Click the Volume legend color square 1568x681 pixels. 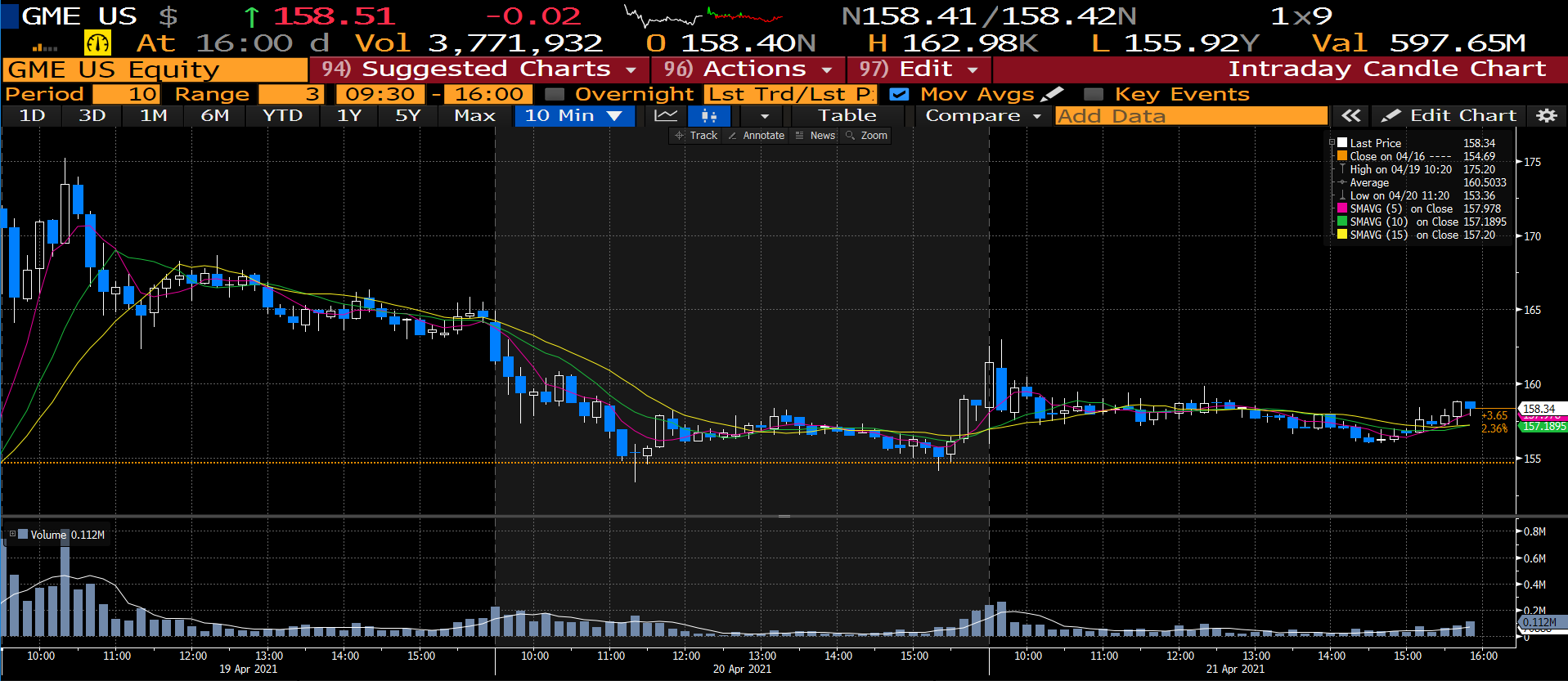pos(23,534)
